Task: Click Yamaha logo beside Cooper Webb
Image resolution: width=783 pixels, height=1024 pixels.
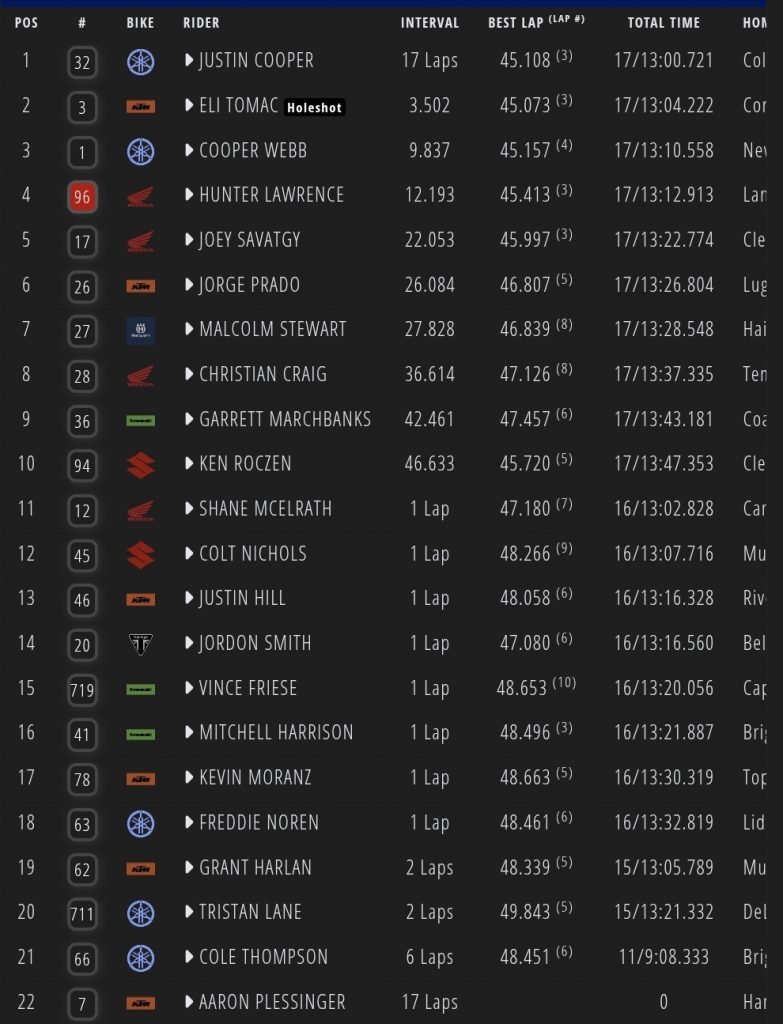Action: 141,152
